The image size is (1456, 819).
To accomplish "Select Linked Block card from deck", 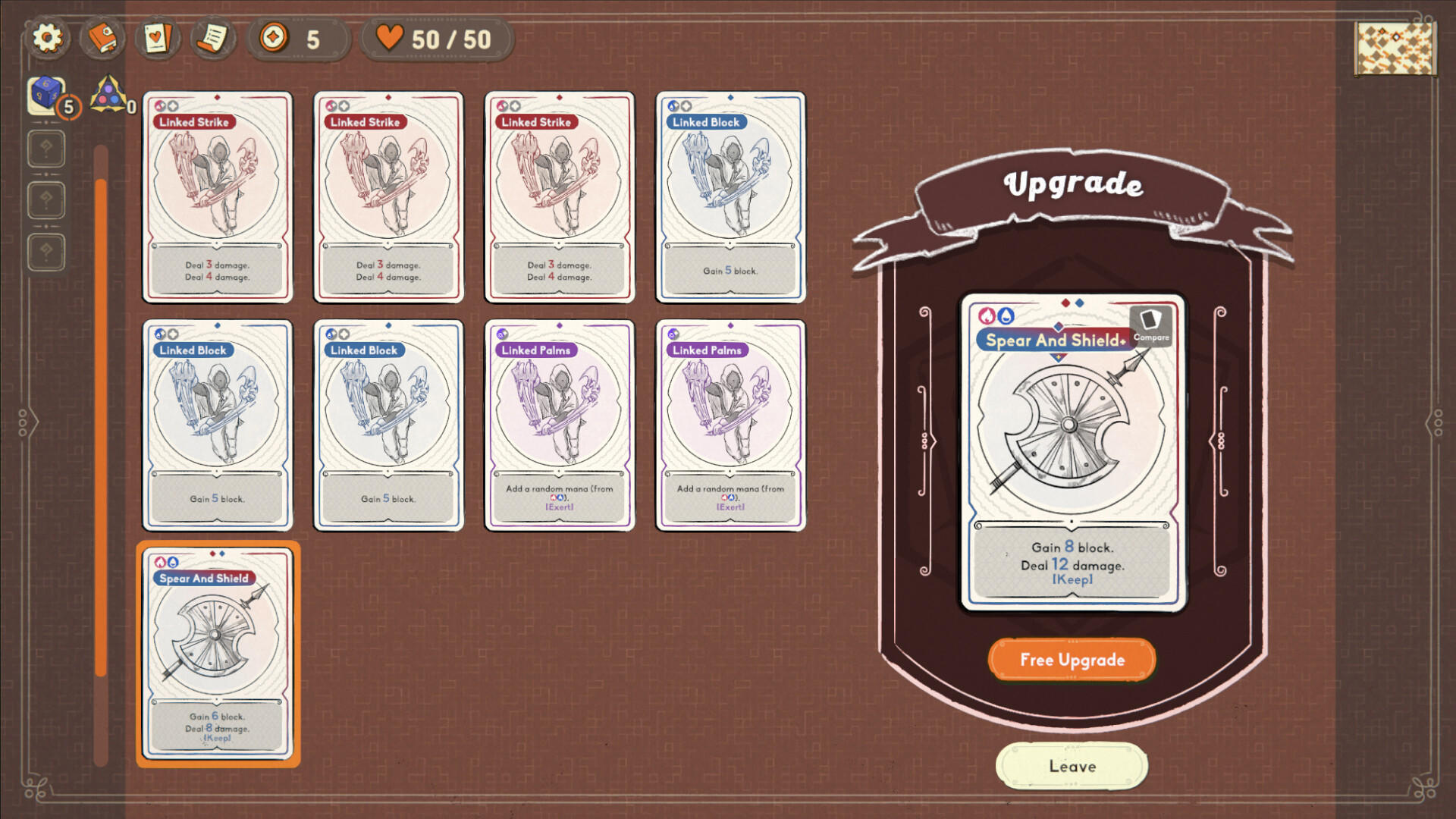I will (732, 196).
